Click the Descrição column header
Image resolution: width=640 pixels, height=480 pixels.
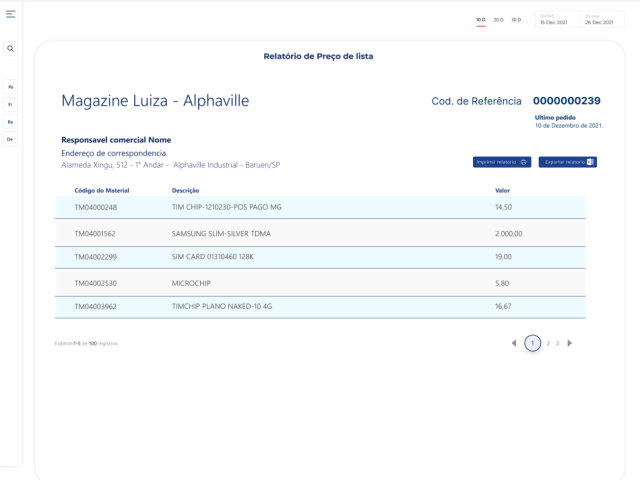tap(185, 191)
